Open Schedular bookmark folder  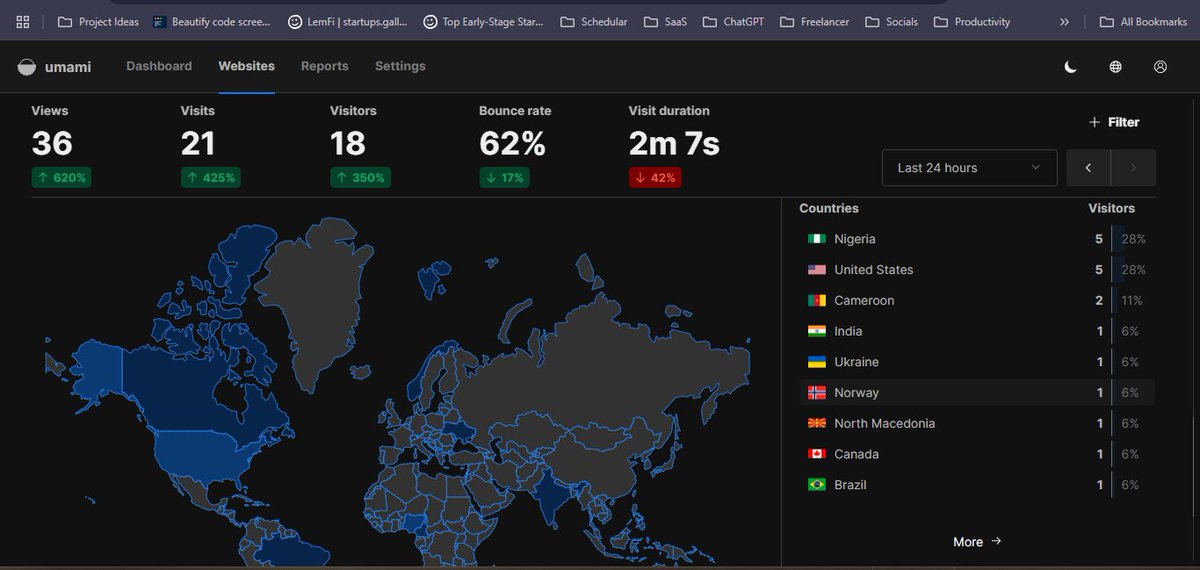point(594,21)
